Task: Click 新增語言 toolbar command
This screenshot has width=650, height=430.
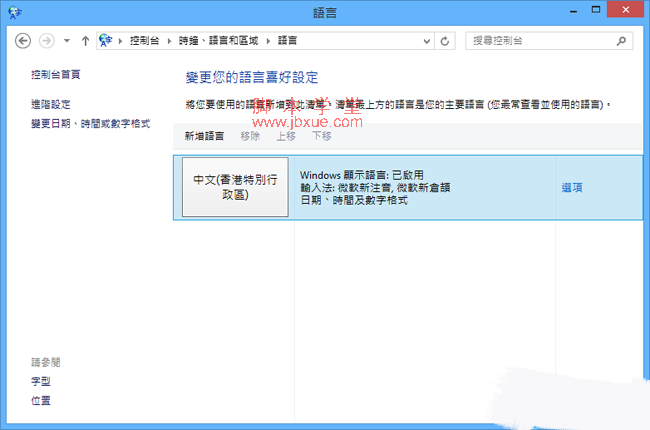Action: pos(204,136)
